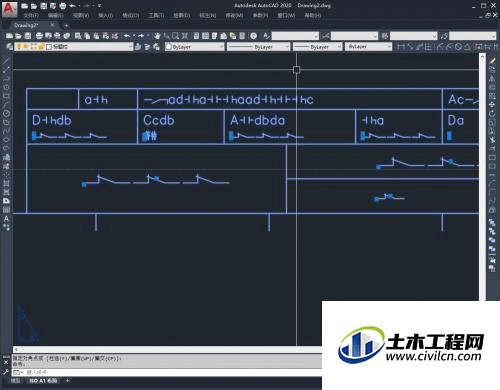The height and width of the screenshot is (390, 500).
Task: Expand the text style dropdown
Action: pos(316,36)
